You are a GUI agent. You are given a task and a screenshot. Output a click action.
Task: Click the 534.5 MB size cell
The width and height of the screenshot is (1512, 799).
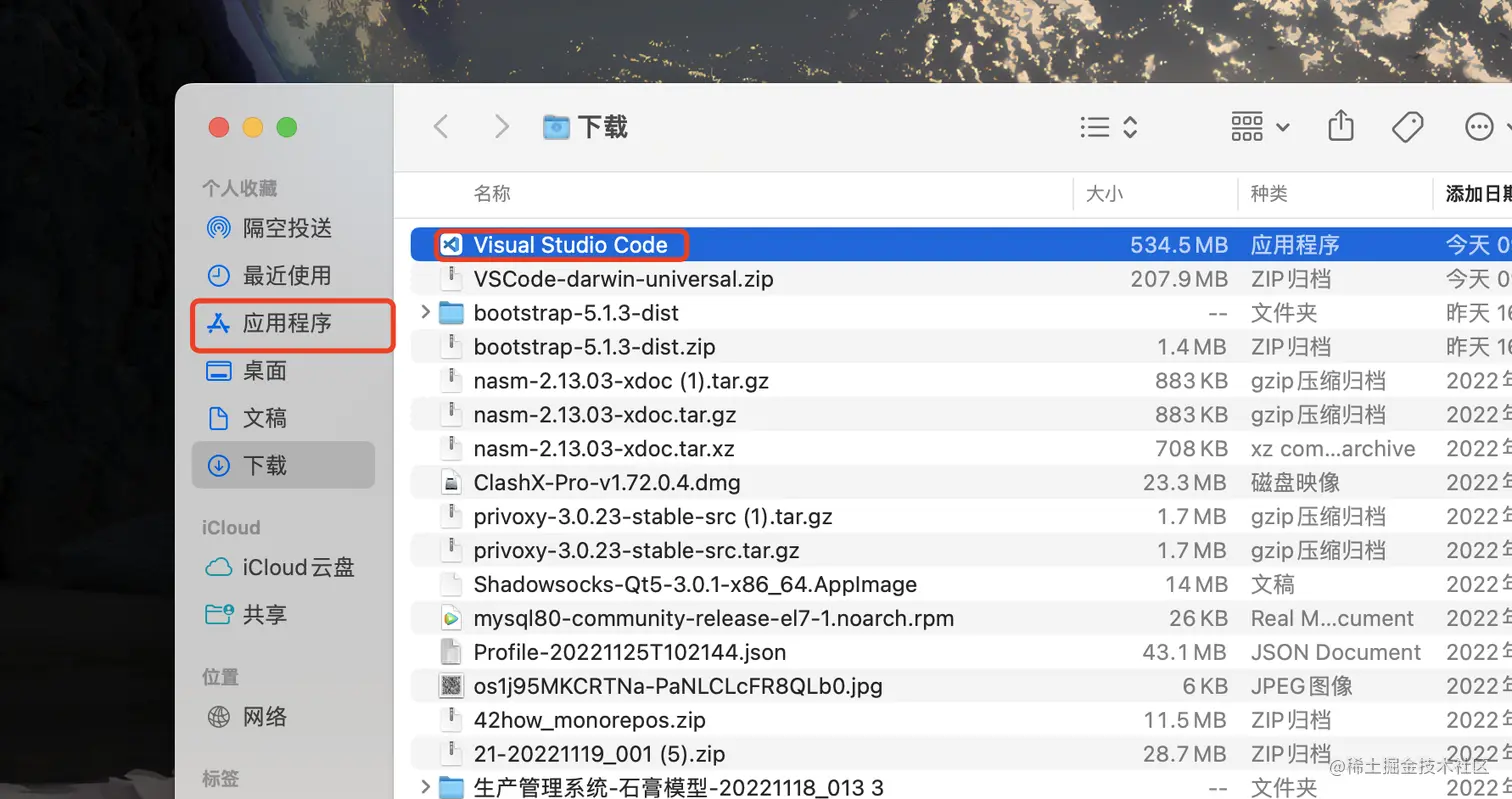pos(1178,245)
